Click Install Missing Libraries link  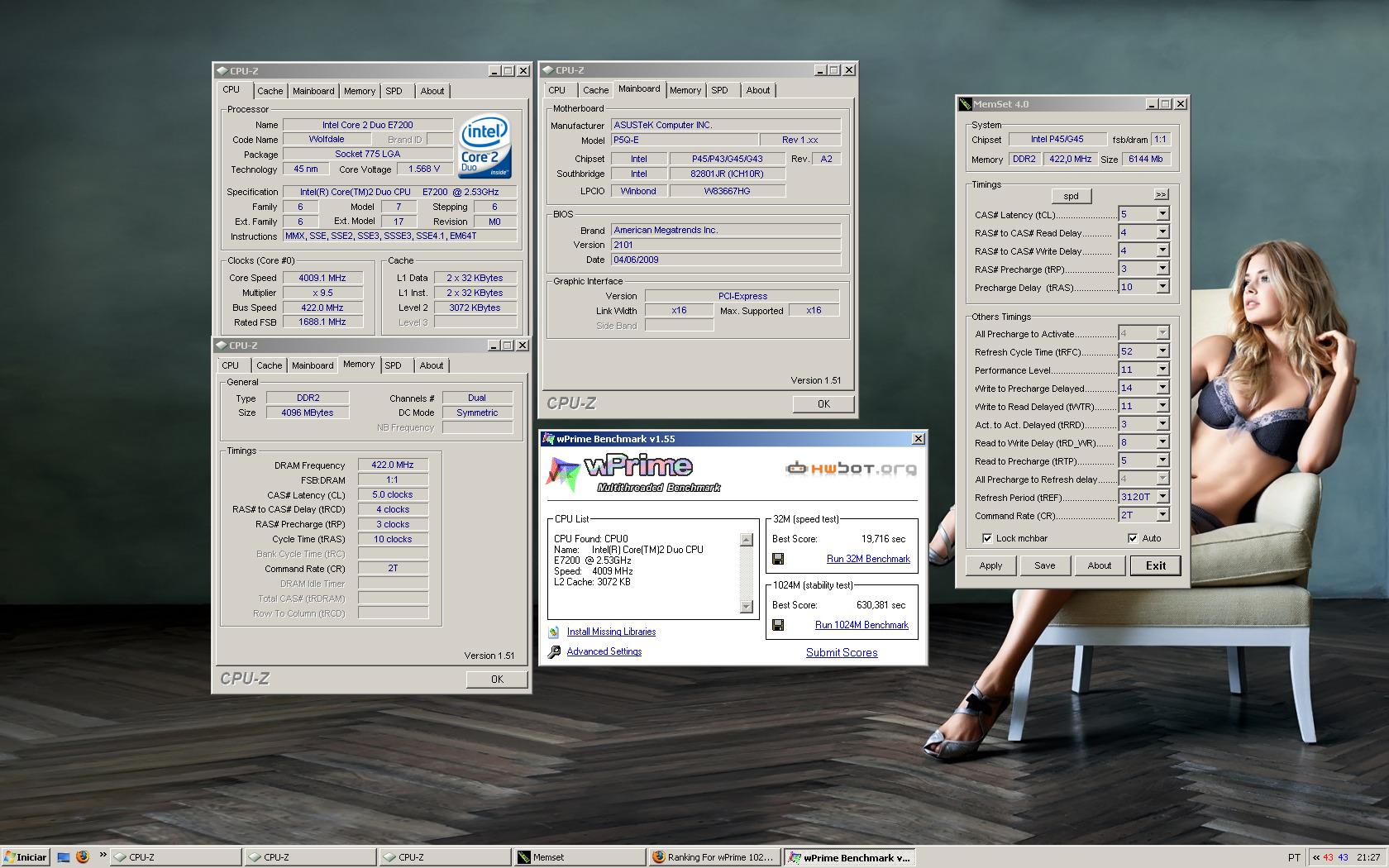click(611, 632)
